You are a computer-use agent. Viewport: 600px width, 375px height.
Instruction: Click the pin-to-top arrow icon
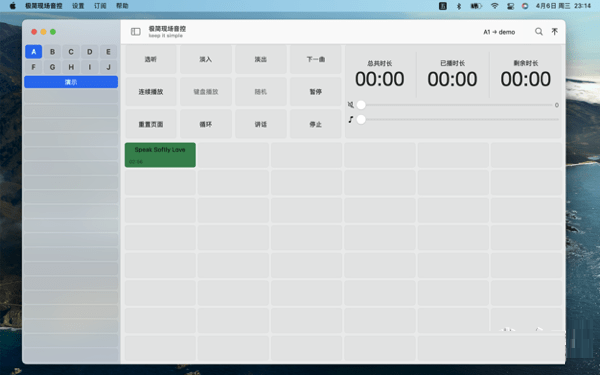point(554,31)
